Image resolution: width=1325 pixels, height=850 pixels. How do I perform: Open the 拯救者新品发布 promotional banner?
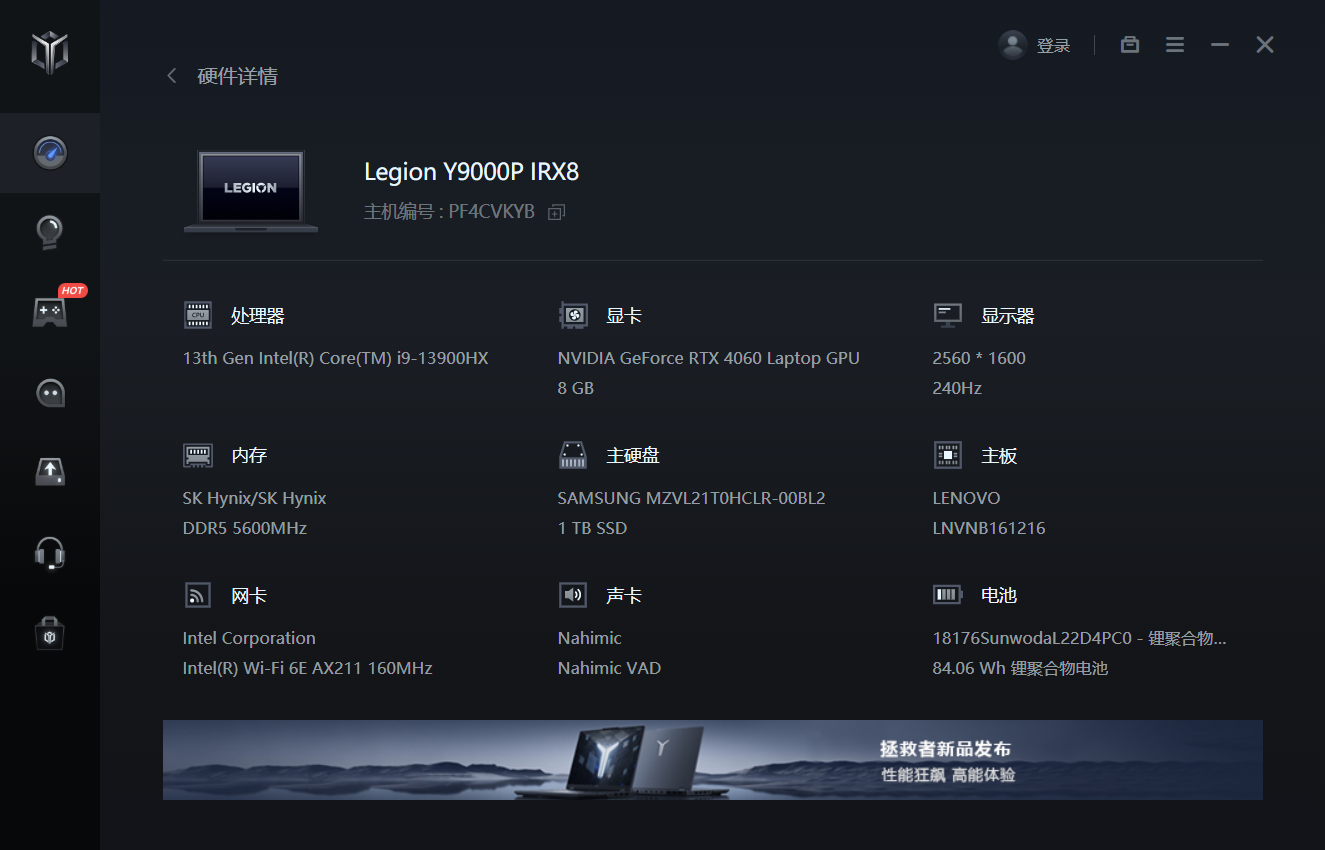(712, 760)
